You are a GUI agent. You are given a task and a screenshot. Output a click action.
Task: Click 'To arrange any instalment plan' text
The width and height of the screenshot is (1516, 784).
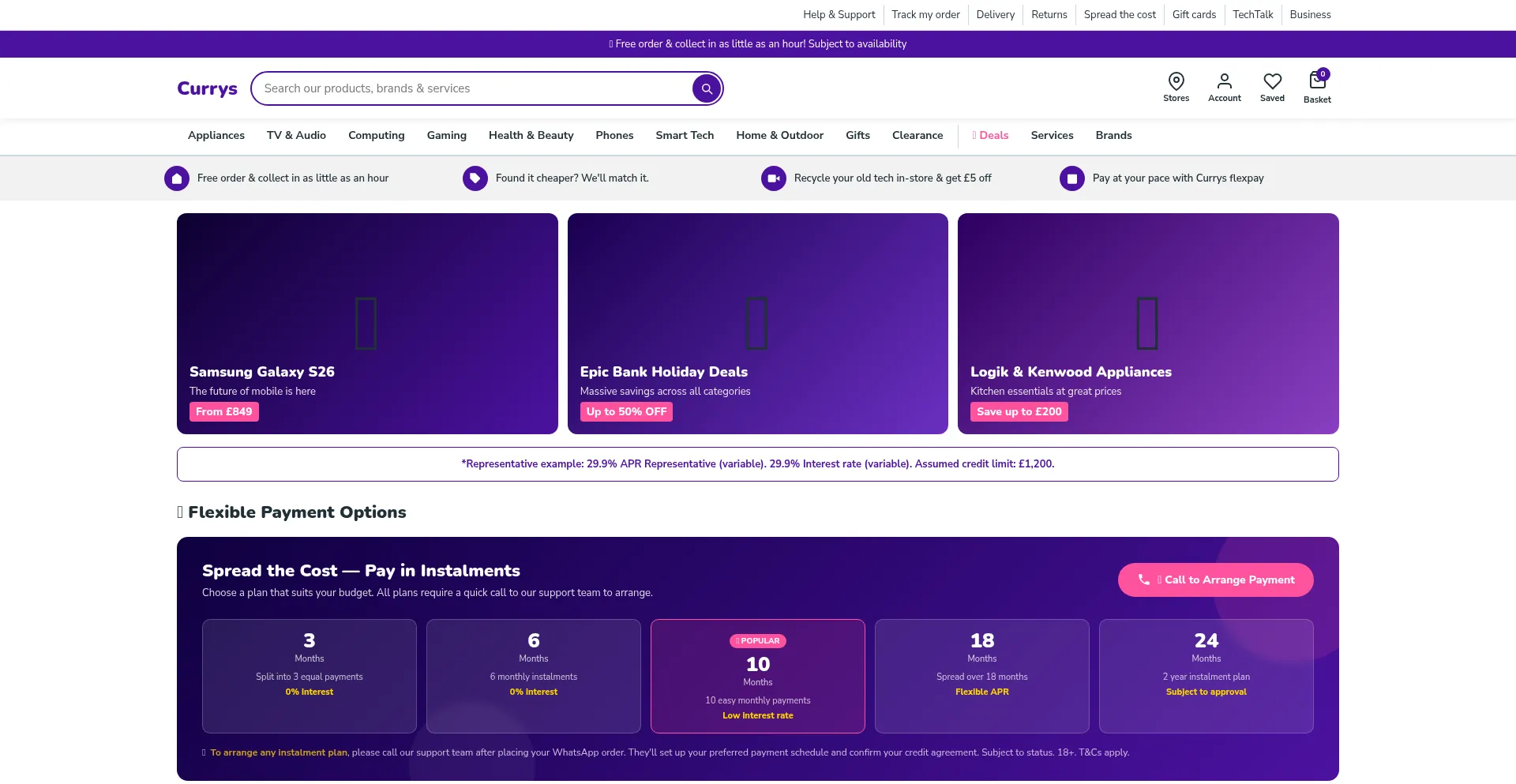279,753
